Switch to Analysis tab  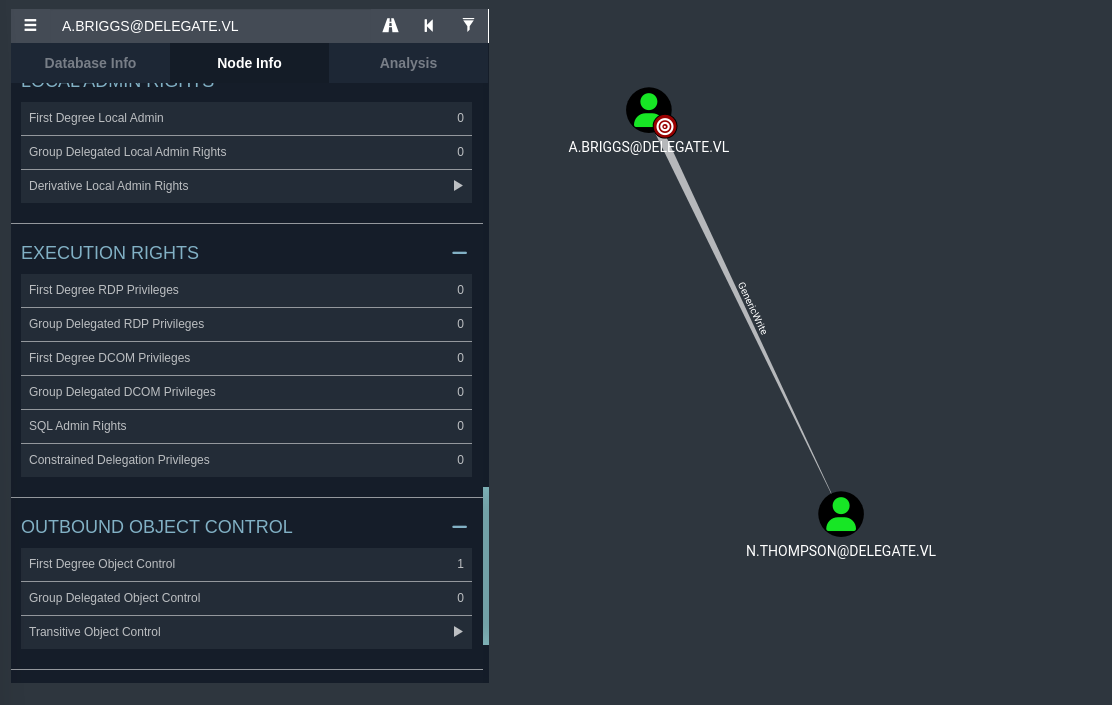[408, 63]
